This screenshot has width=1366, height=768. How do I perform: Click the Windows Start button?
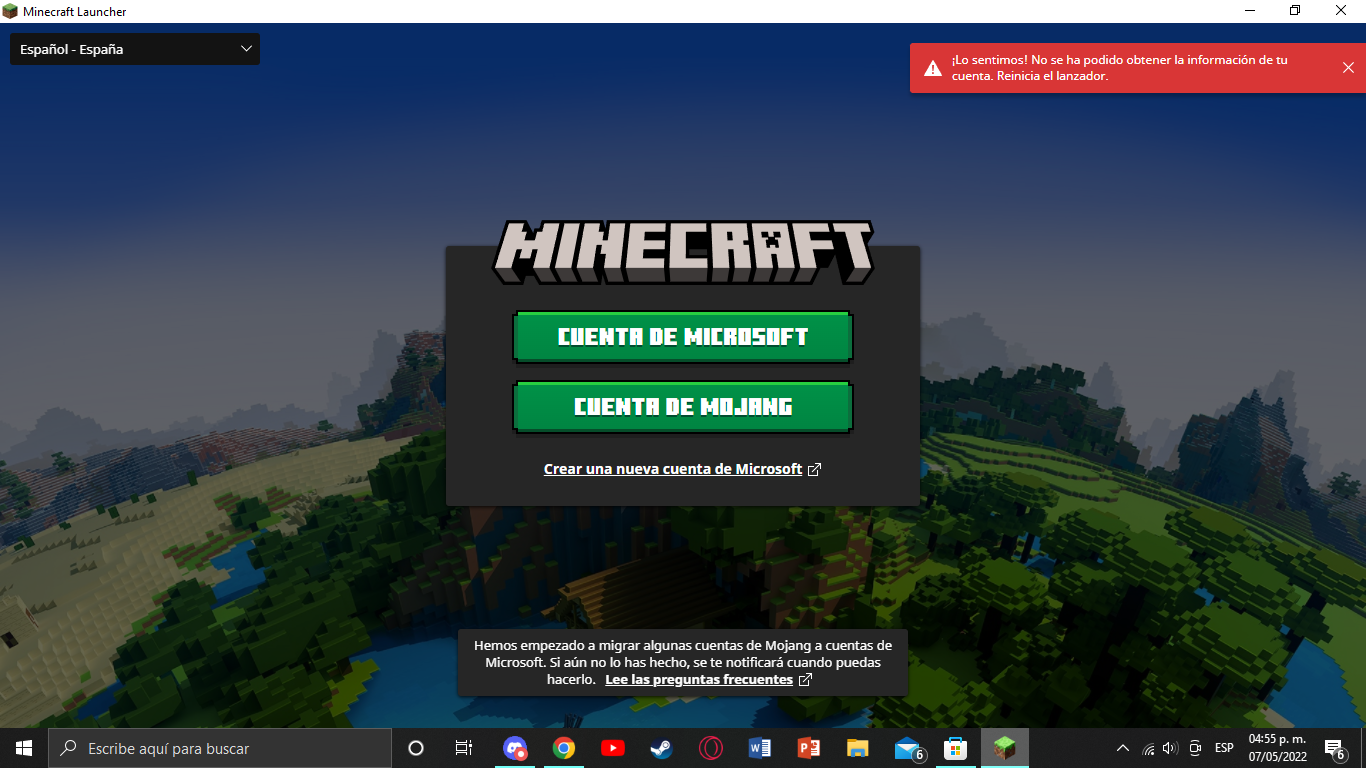click(24, 748)
